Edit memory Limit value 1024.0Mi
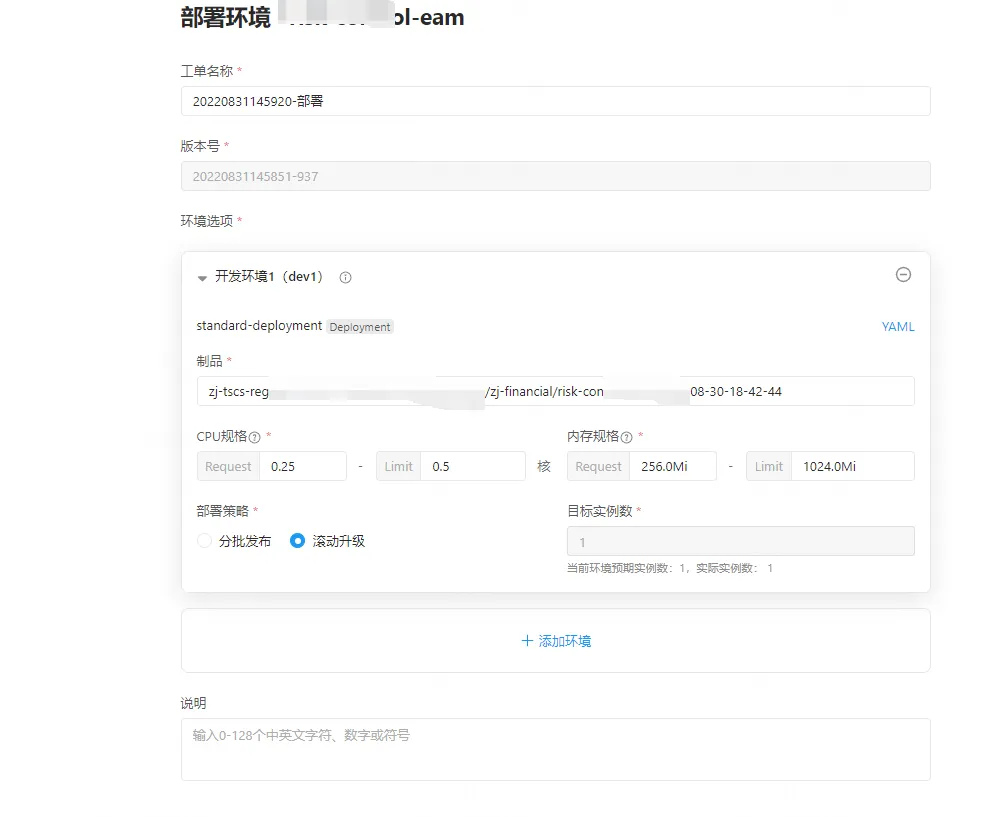This screenshot has width=996, height=817. (853, 466)
